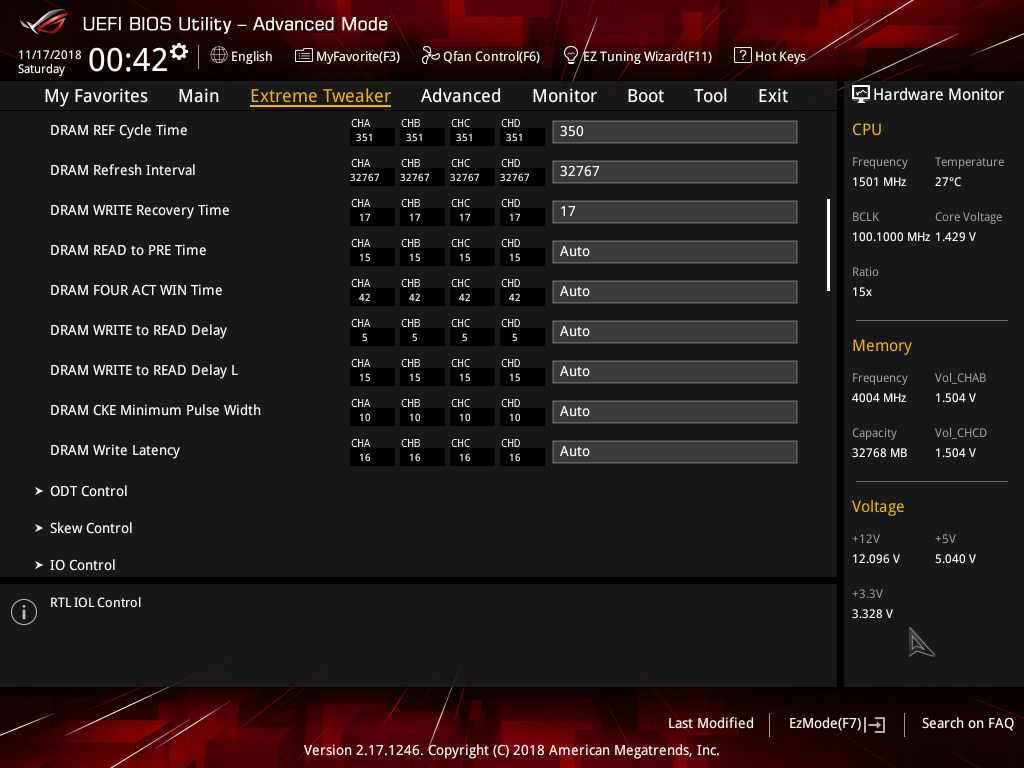Switch to the Advanced tab

460,96
